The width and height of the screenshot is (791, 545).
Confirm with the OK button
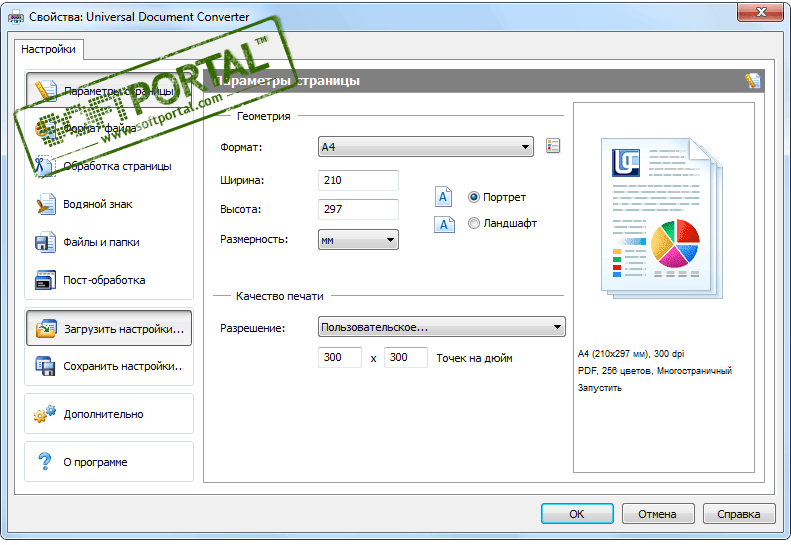(x=577, y=514)
